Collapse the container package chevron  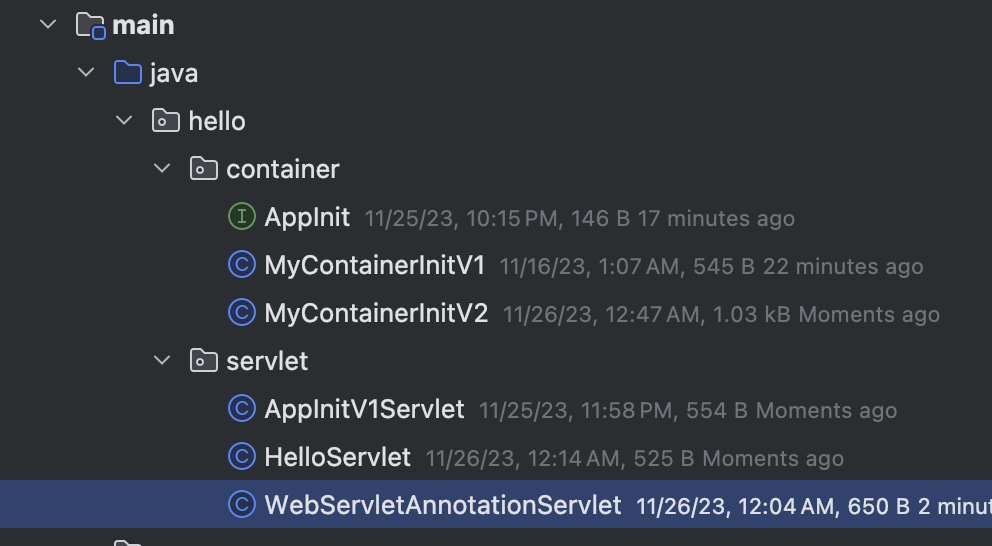coord(162,168)
